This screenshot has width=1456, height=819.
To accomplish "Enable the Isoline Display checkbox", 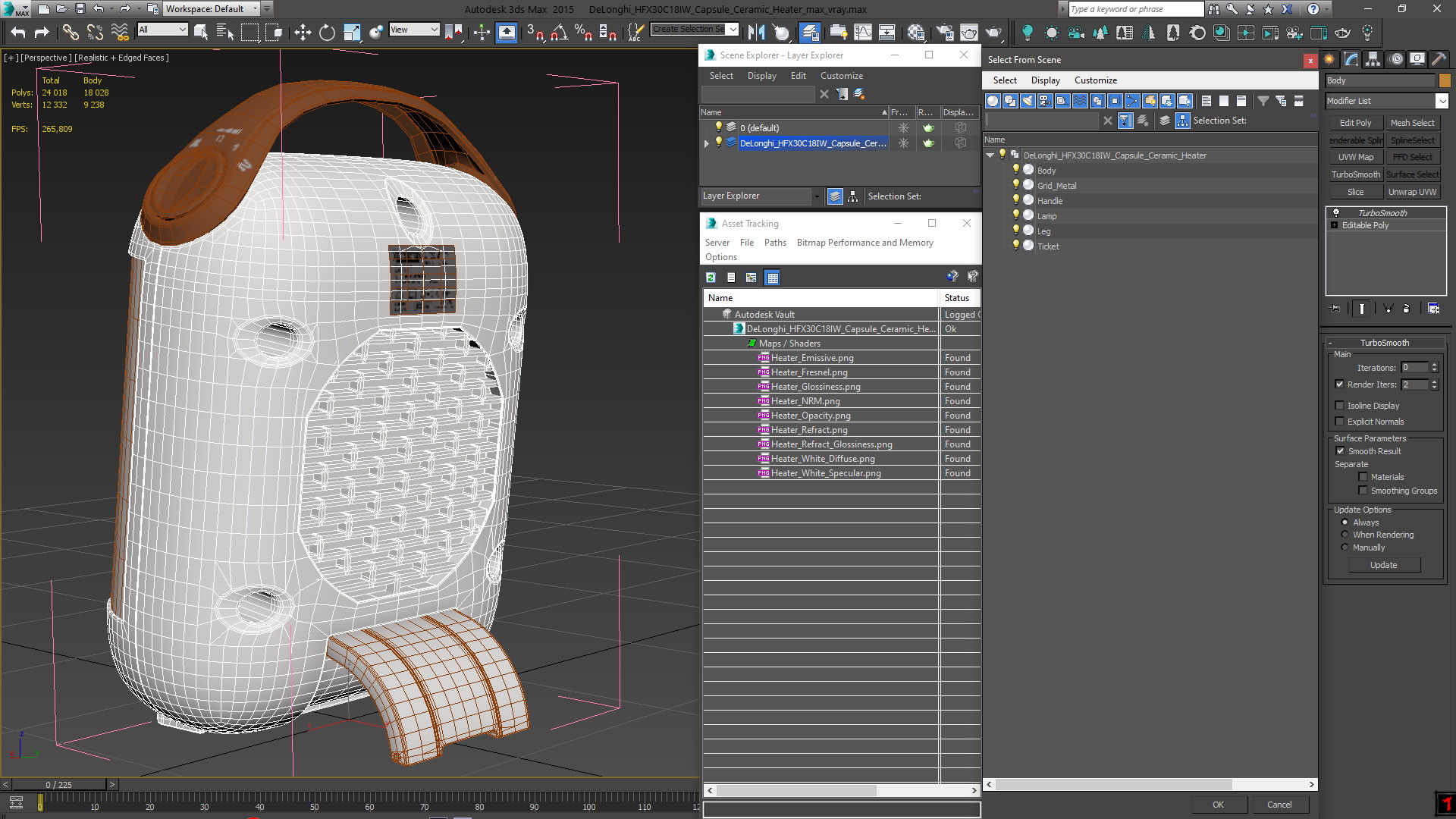I will point(1339,406).
